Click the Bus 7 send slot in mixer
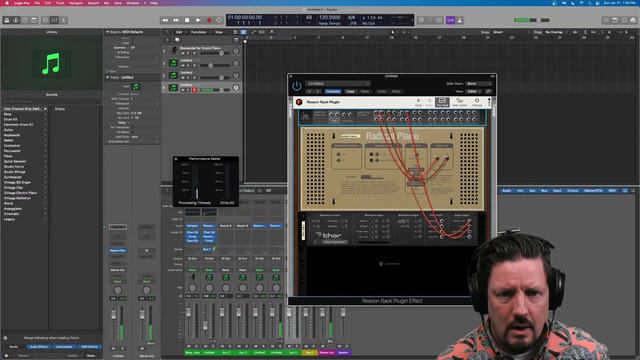Viewport: 640px width, 360px height. click(209, 249)
